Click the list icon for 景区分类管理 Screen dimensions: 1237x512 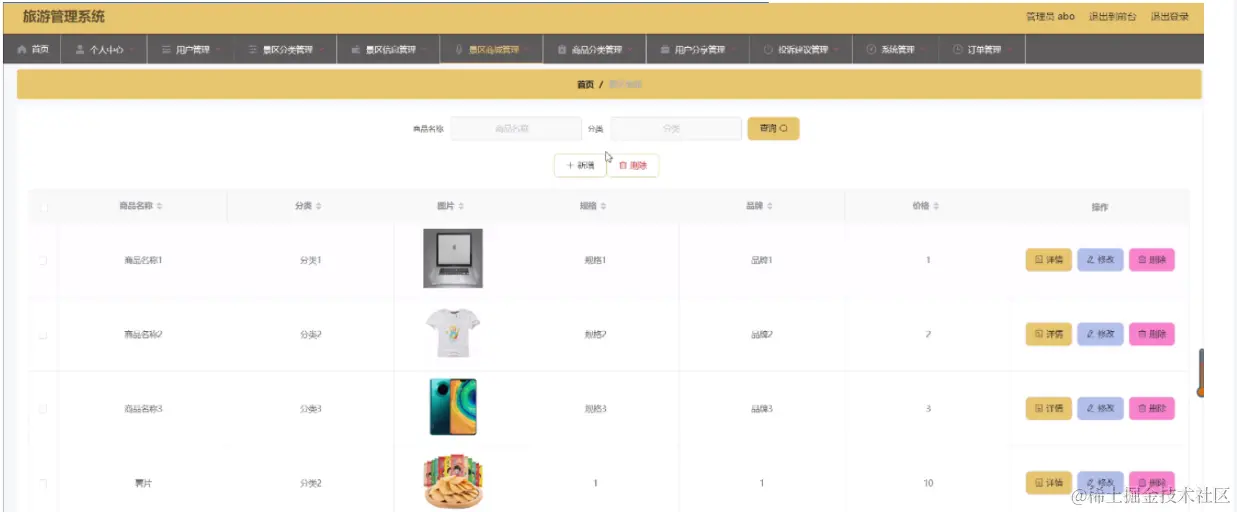click(x=253, y=49)
